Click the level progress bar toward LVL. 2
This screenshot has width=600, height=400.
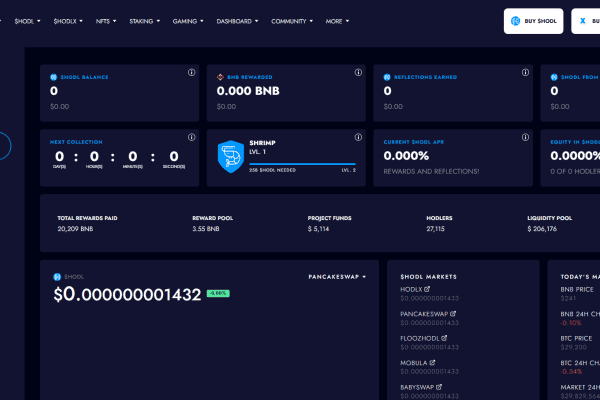[x=302, y=164]
